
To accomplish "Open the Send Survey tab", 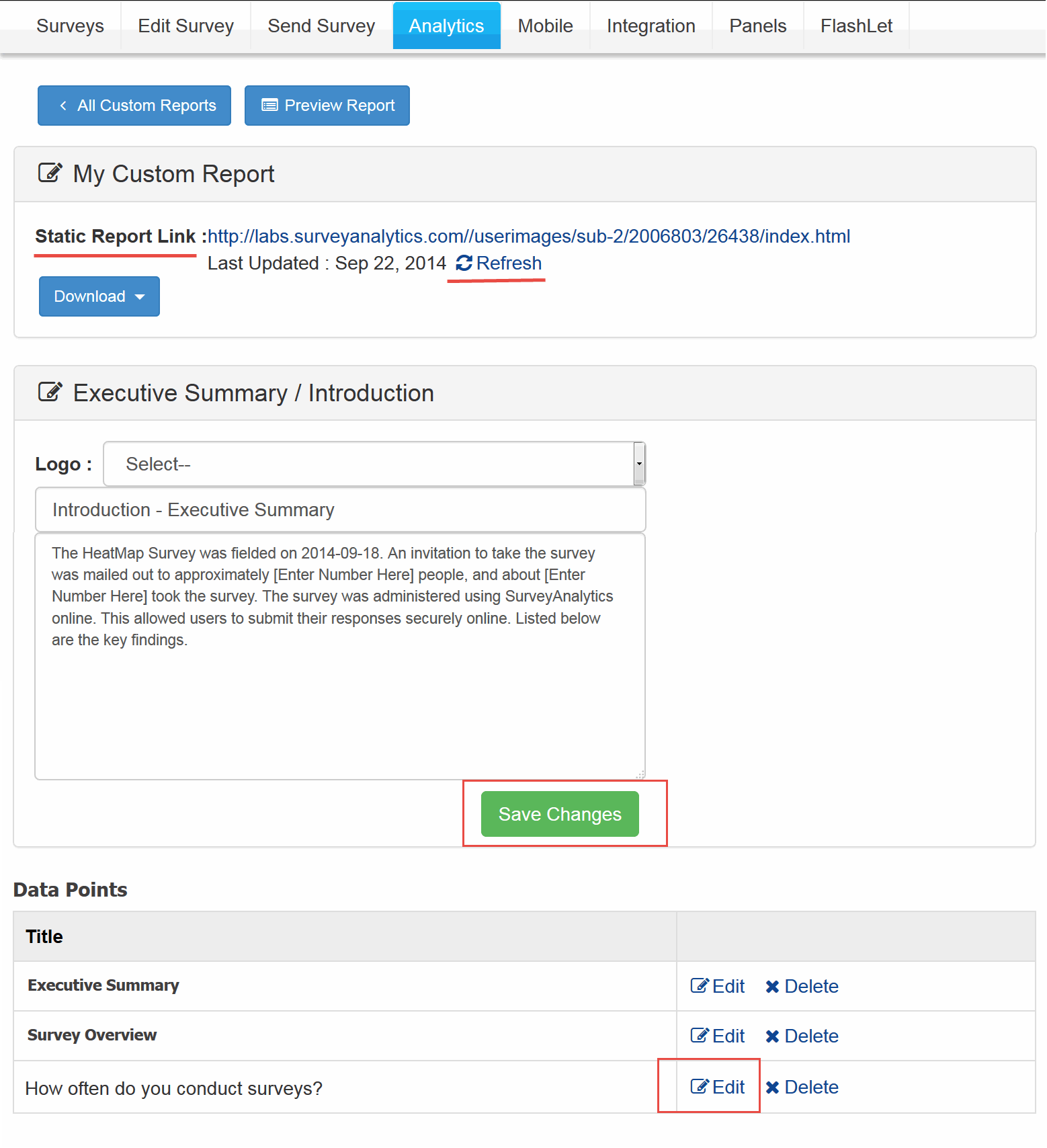I will click(x=321, y=26).
